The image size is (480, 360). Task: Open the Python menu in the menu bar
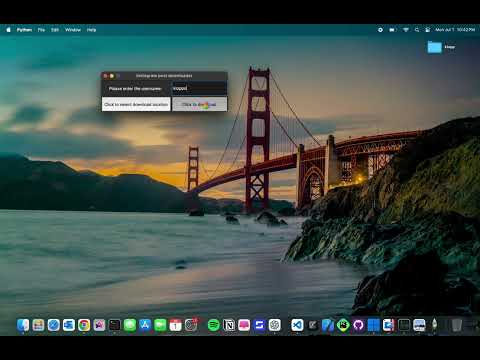(x=24, y=30)
